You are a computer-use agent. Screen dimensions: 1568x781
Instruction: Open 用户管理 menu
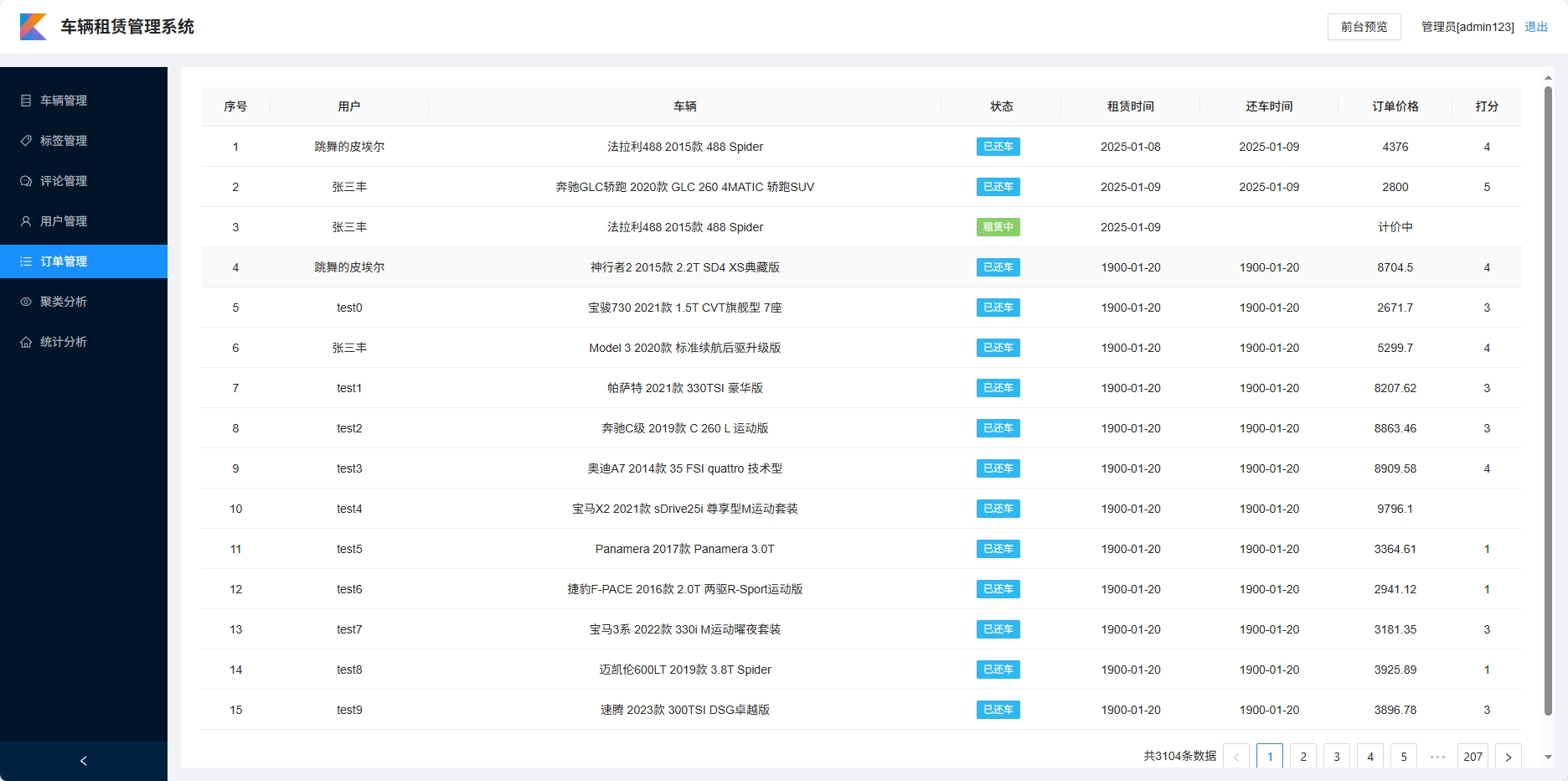click(84, 221)
